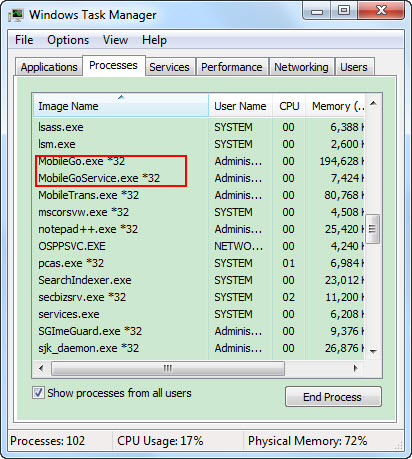Close the Task Manager window

point(381,11)
